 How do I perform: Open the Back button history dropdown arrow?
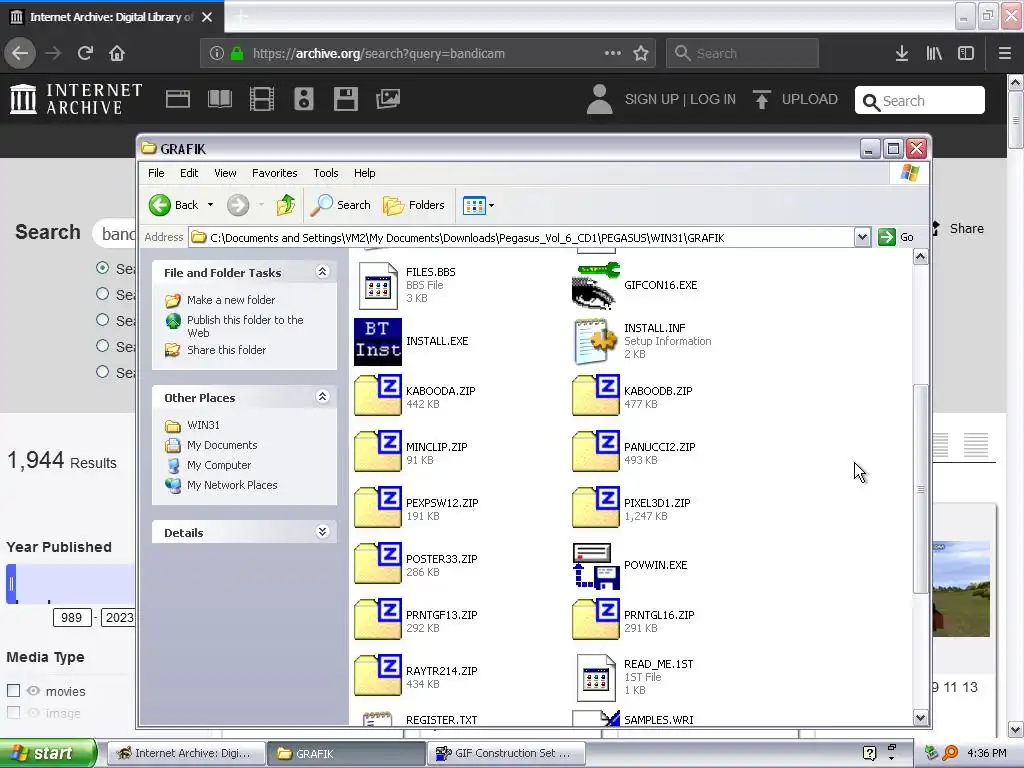pyautogui.click(x=210, y=205)
